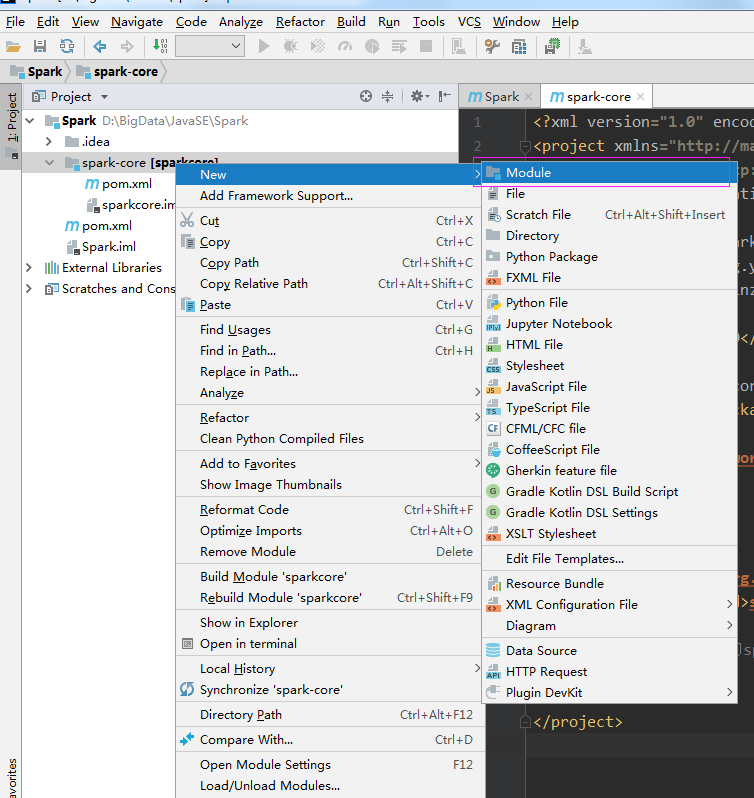Click the Open folder toolbar icon

13,46
